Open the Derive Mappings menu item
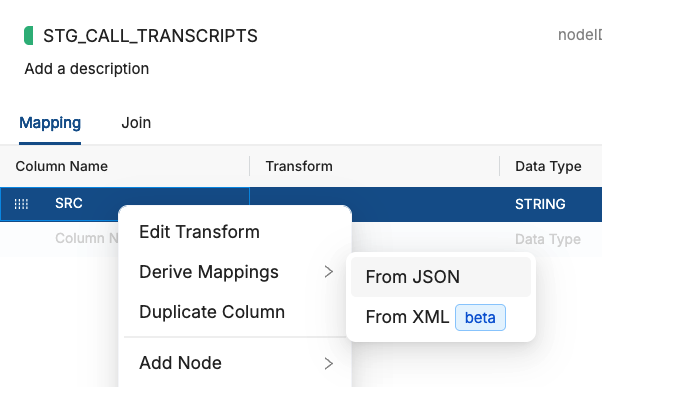The image size is (679, 402). (209, 272)
